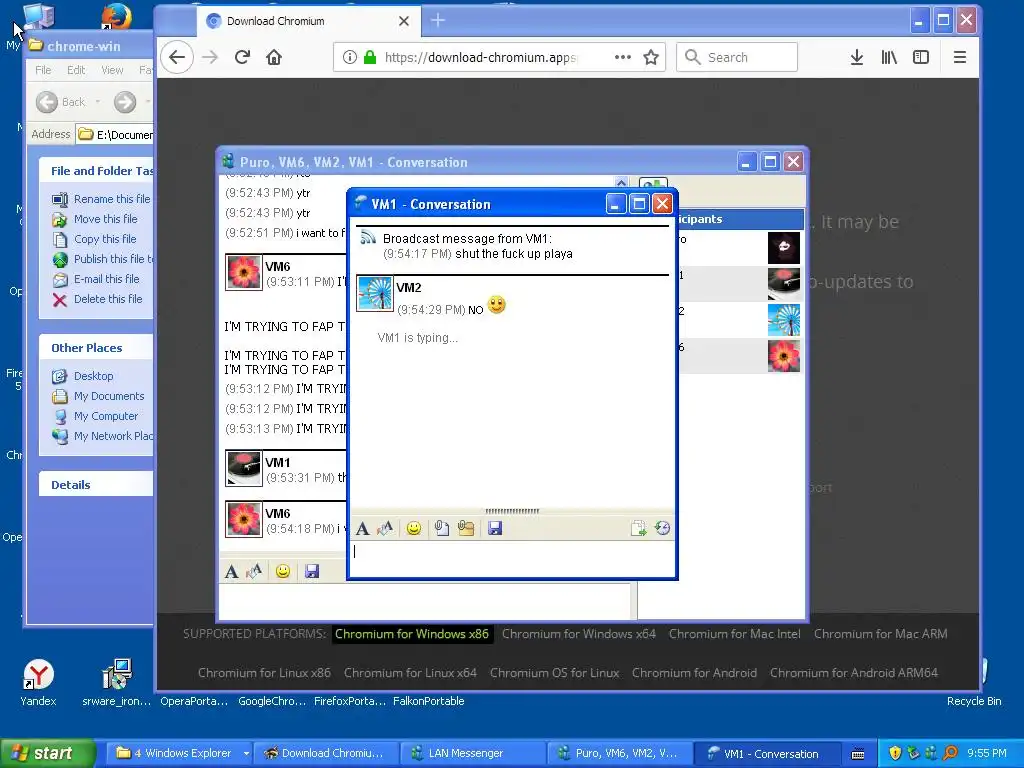Click site information icon in Firefox URL bar

tap(349, 57)
